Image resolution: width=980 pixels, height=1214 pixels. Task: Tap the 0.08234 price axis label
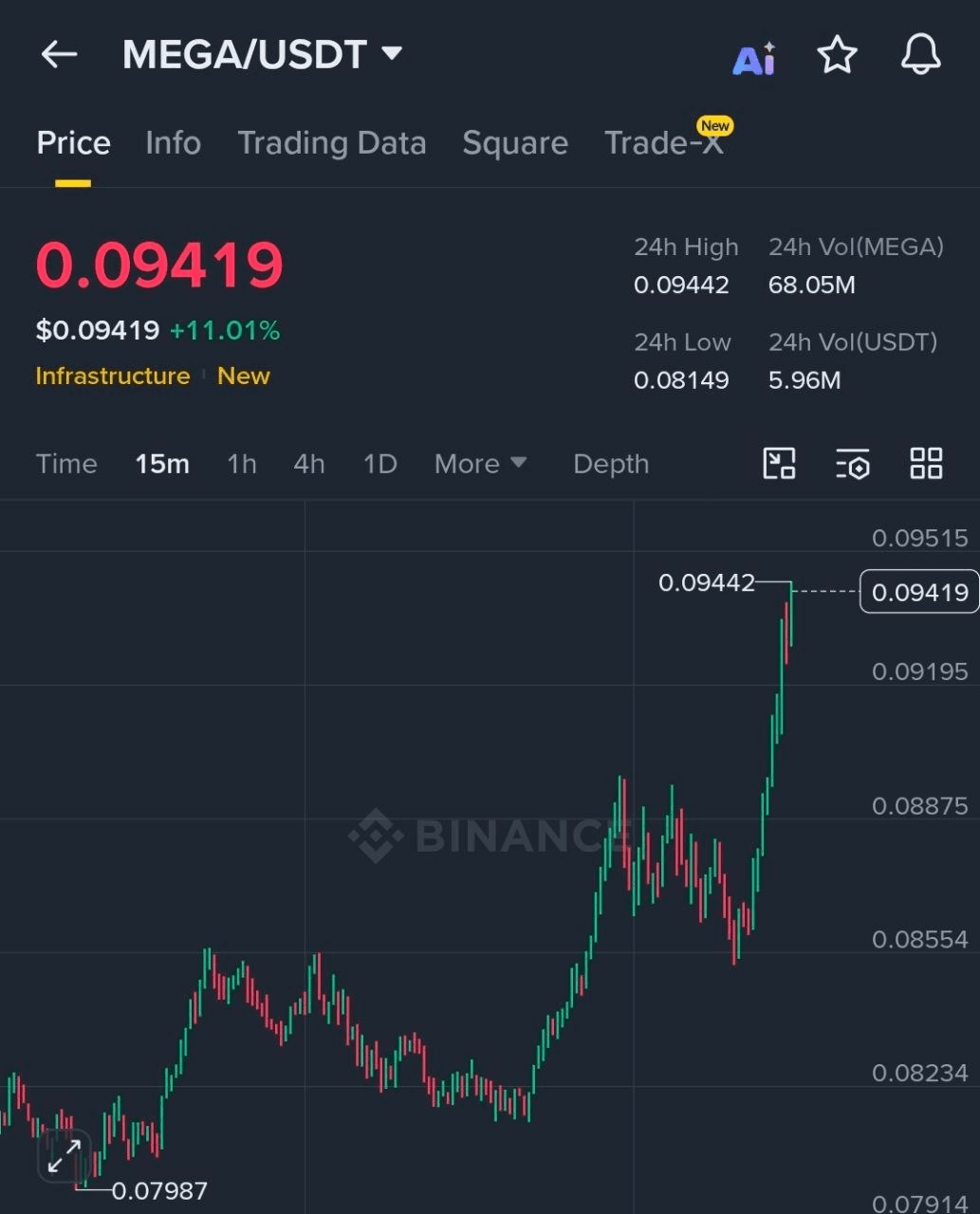[920, 1073]
